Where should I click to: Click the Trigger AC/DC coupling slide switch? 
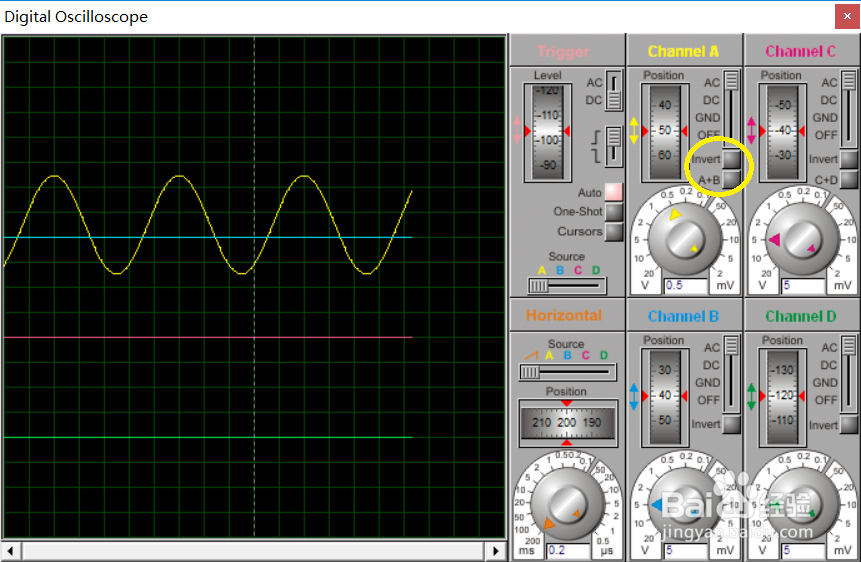pos(614,91)
